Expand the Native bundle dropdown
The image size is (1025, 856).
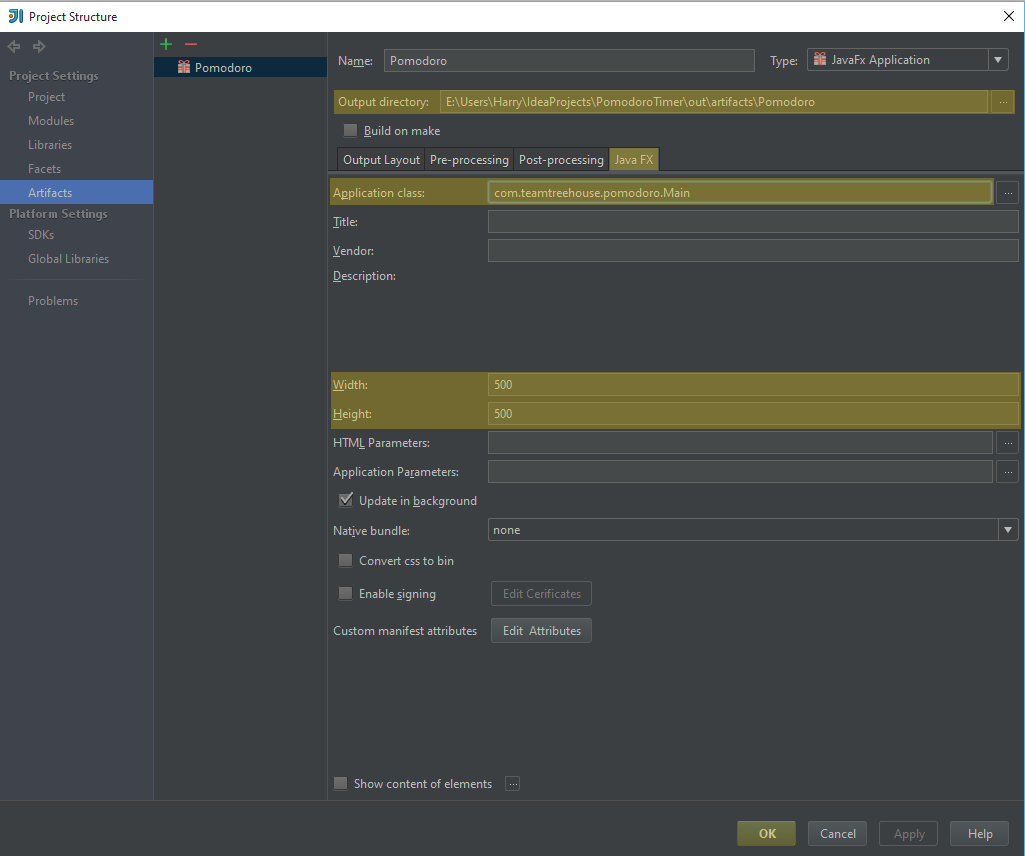pos(1008,530)
